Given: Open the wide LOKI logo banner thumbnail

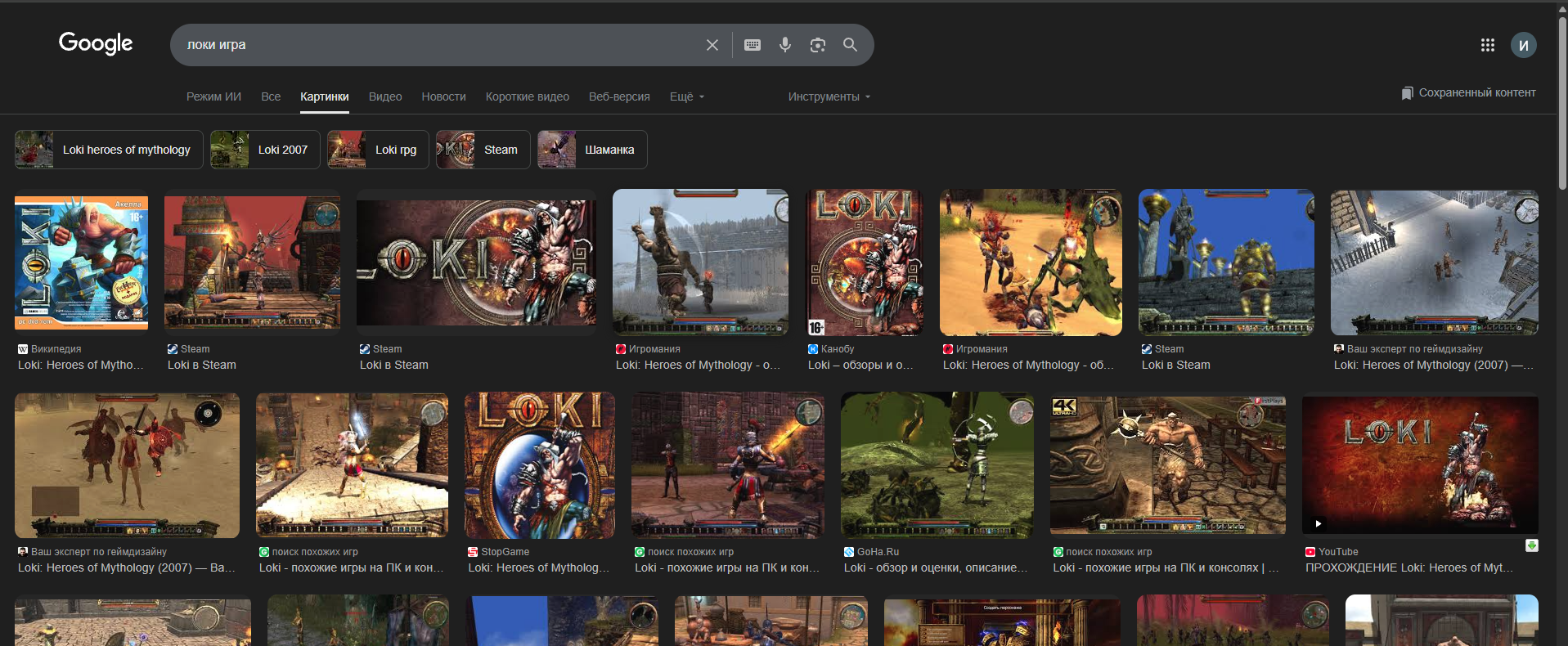Looking at the screenshot, I should [x=476, y=262].
